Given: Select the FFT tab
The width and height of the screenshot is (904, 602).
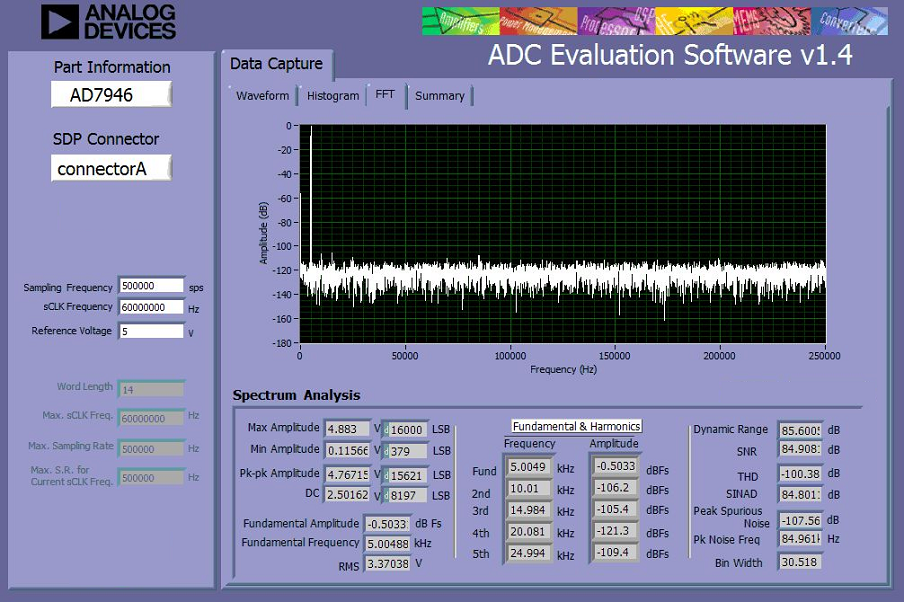Looking at the screenshot, I should click(385, 95).
